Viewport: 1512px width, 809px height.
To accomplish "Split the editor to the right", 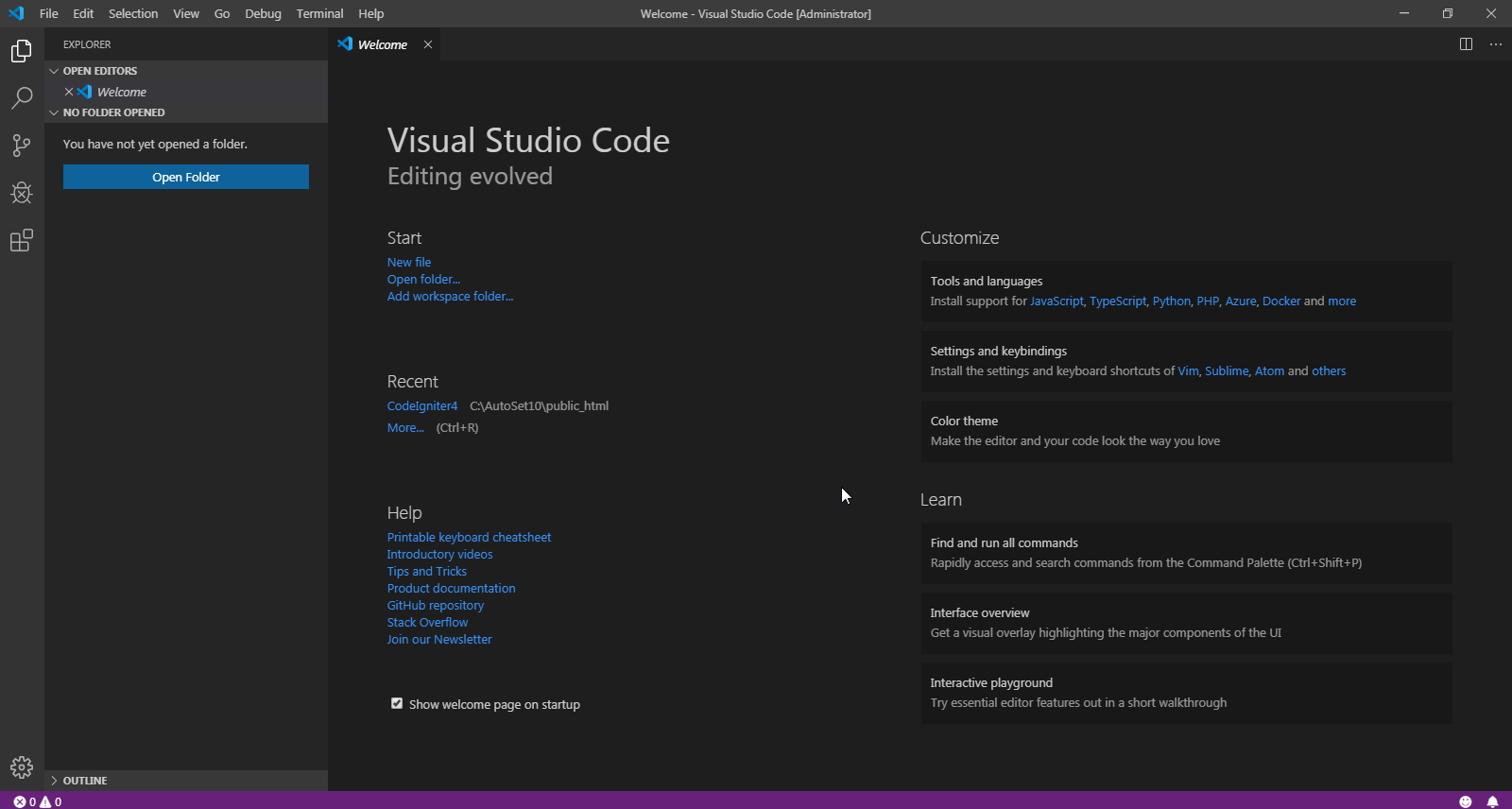I will coord(1466,44).
